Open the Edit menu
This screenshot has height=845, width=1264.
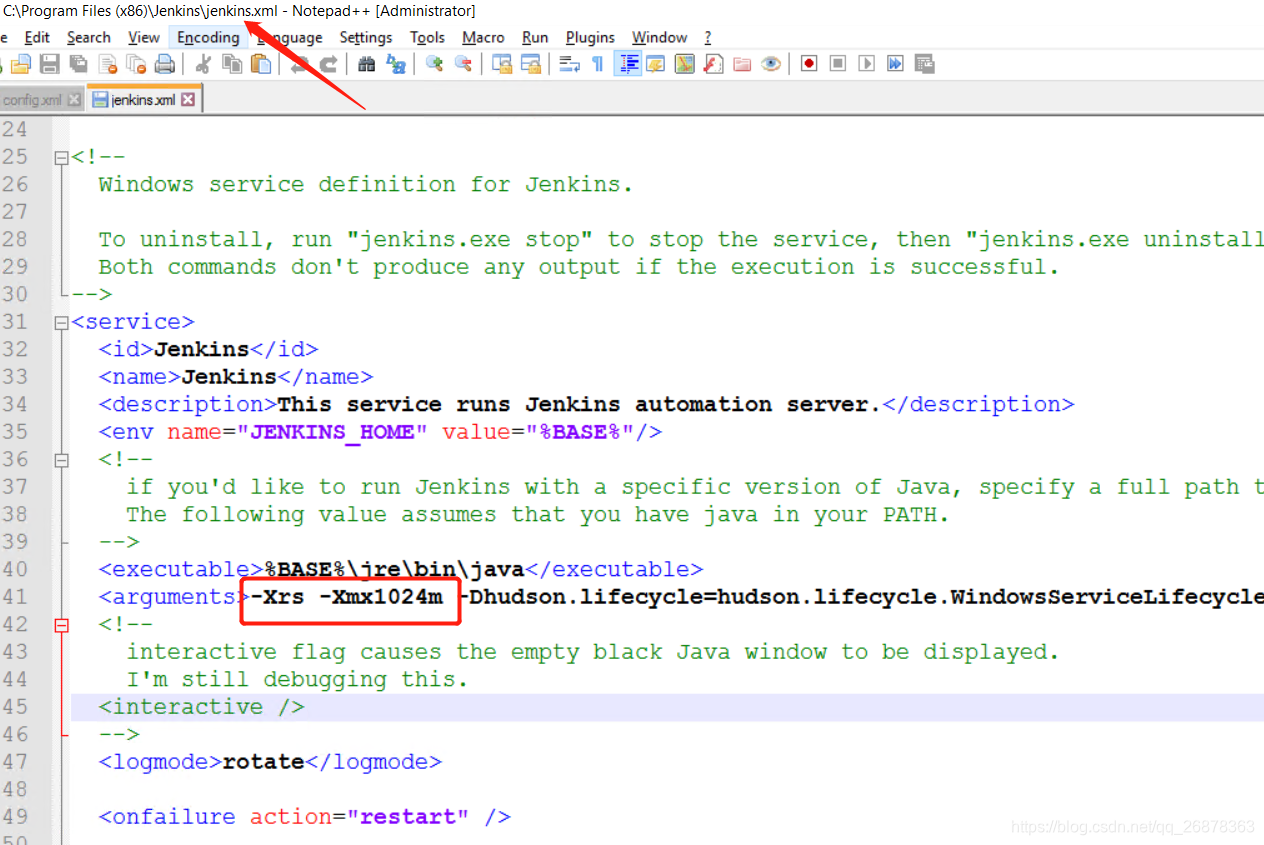point(37,37)
